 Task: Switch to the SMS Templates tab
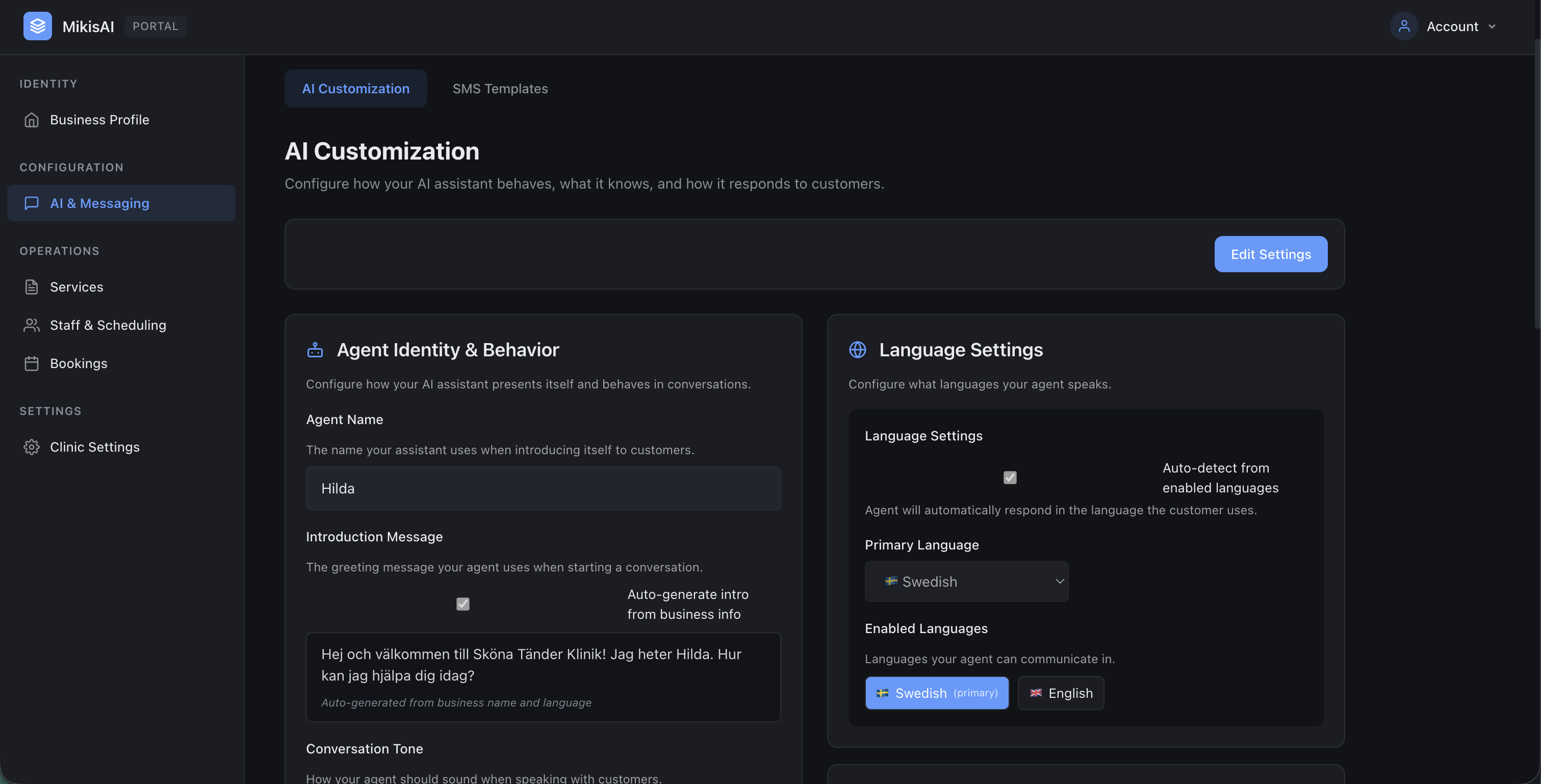(500, 89)
